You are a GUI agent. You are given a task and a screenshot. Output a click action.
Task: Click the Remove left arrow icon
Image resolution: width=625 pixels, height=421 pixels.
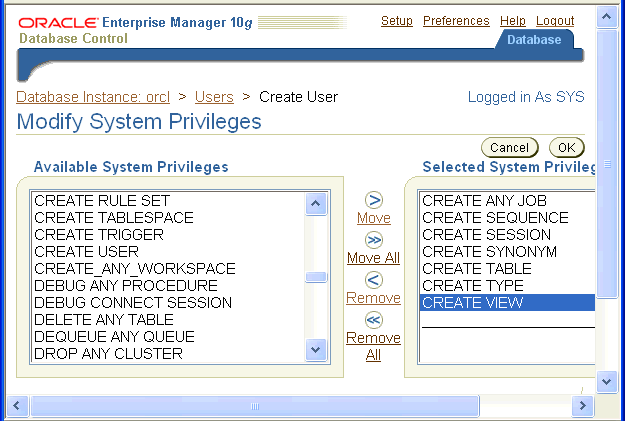(373, 280)
